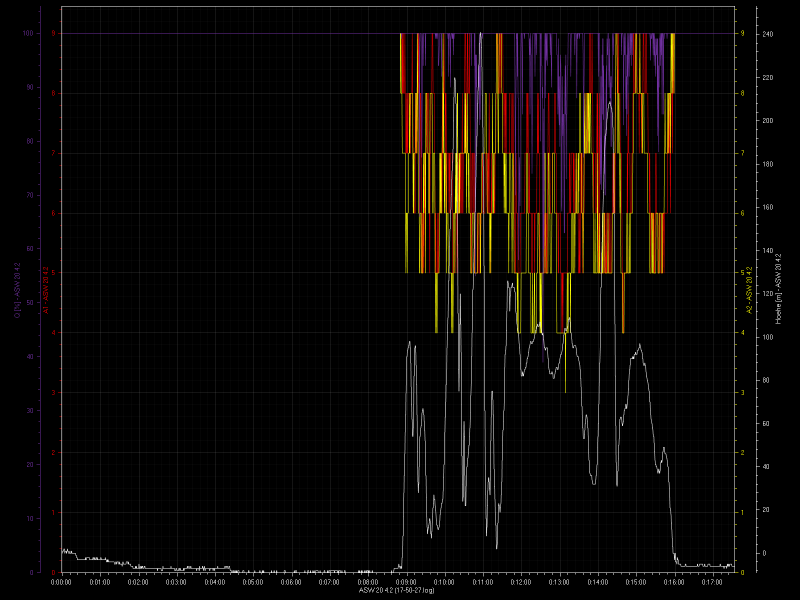Click the 0:00:00 start time label
Image resolution: width=800 pixels, height=600 pixels.
point(61,582)
